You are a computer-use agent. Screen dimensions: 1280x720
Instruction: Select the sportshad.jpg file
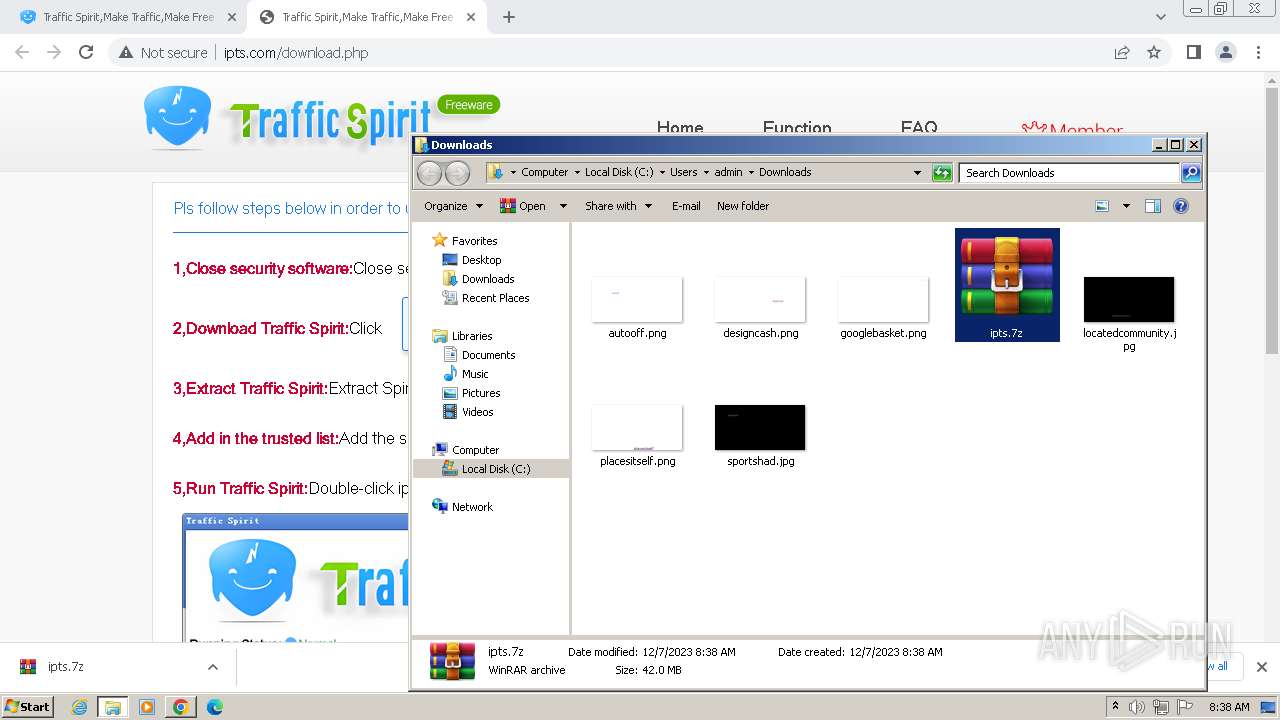pyautogui.click(x=760, y=435)
